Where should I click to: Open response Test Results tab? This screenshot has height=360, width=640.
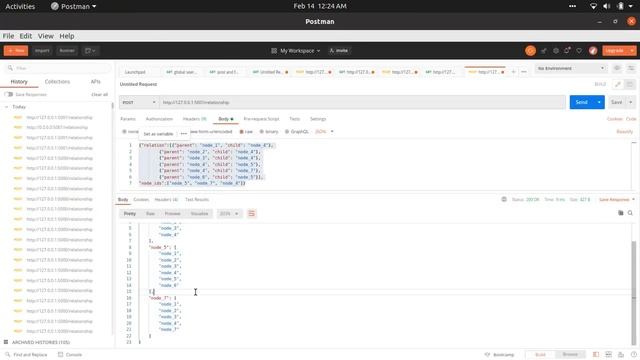pyautogui.click(x=197, y=200)
